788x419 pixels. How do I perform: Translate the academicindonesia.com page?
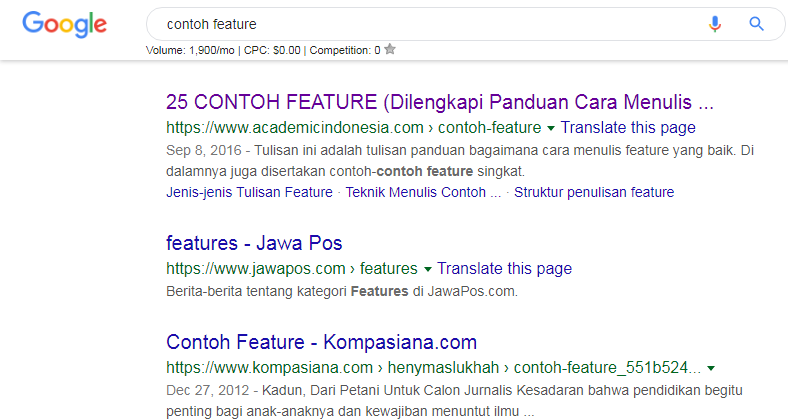pyautogui.click(x=628, y=128)
